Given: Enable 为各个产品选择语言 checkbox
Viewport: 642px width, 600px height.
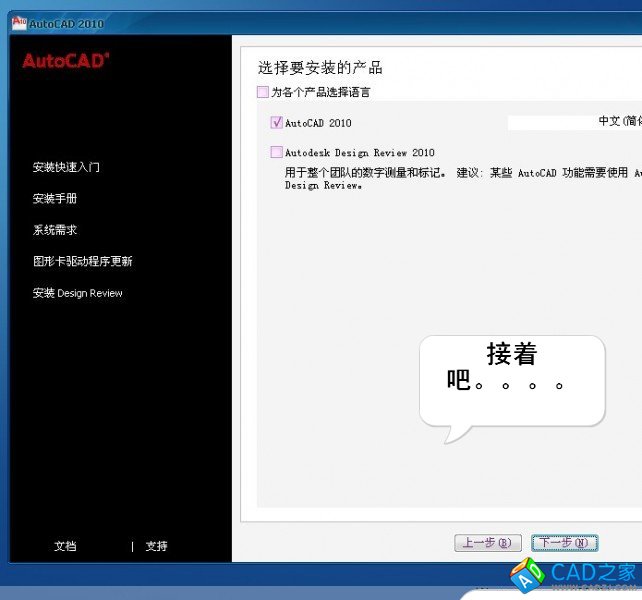Looking at the screenshot, I should click(263, 92).
